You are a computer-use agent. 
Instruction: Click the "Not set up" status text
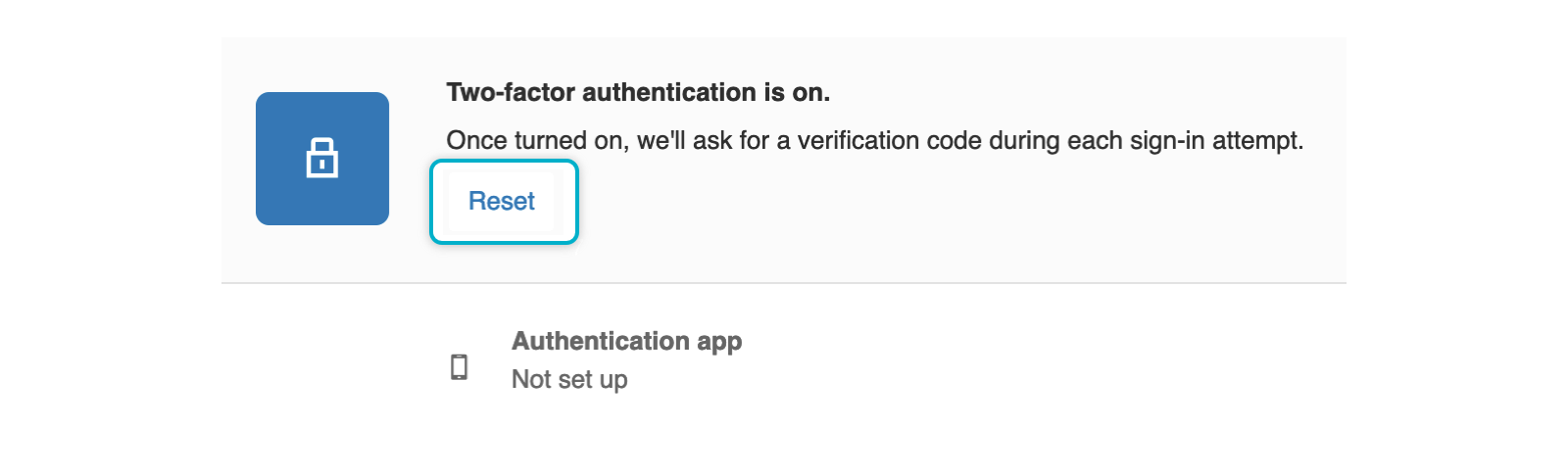[569, 379]
